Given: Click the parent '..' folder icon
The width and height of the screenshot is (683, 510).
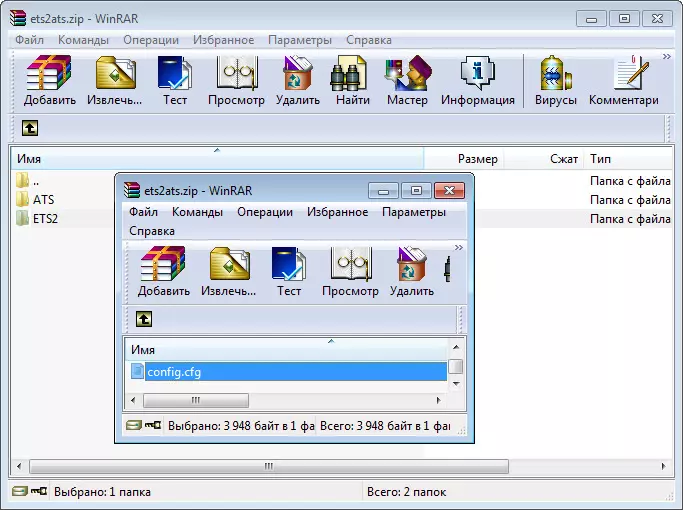Looking at the screenshot, I should point(22,180).
